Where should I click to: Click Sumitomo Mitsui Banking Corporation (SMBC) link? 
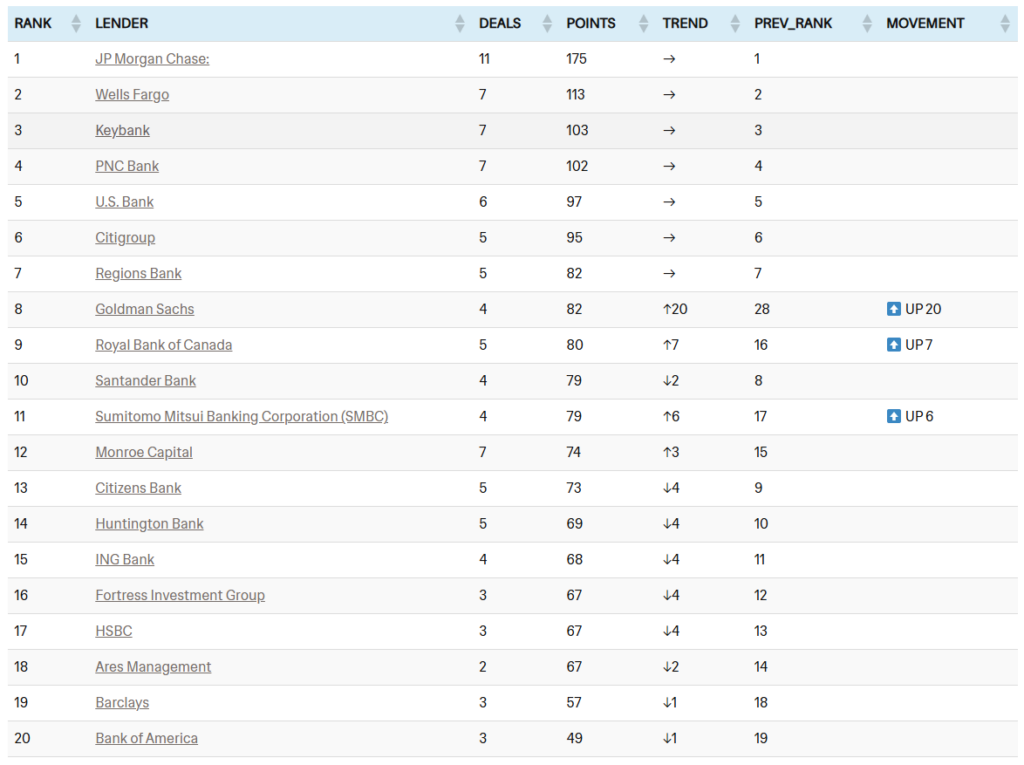point(241,416)
